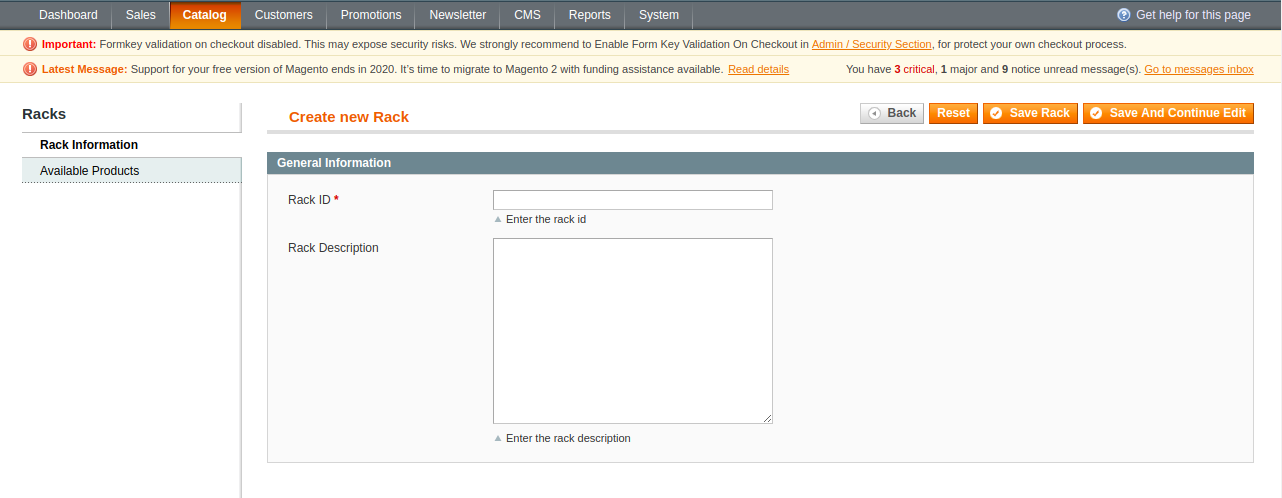Open the Sales menu

pyautogui.click(x=141, y=15)
